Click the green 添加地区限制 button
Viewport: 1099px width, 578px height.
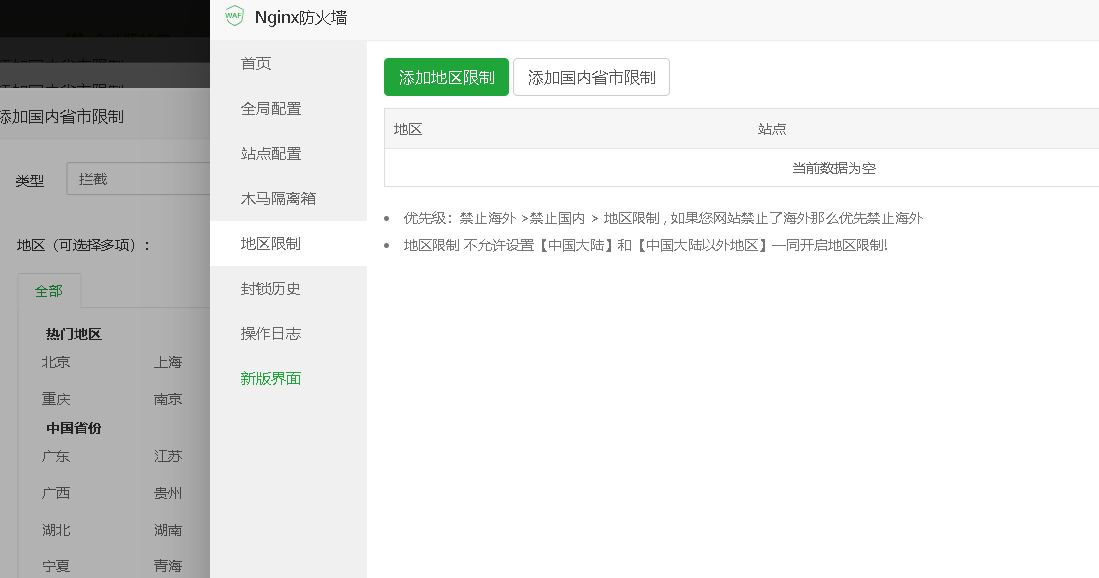[x=446, y=77]
